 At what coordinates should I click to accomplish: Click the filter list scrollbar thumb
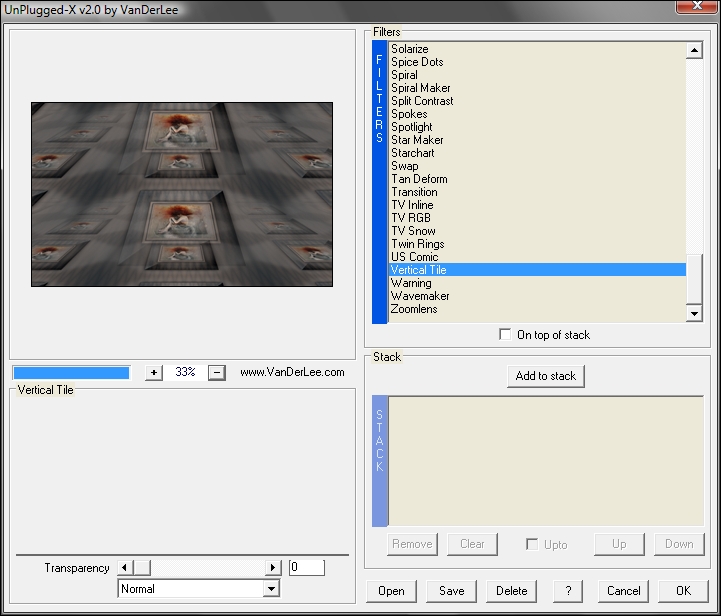click(694, 279)
